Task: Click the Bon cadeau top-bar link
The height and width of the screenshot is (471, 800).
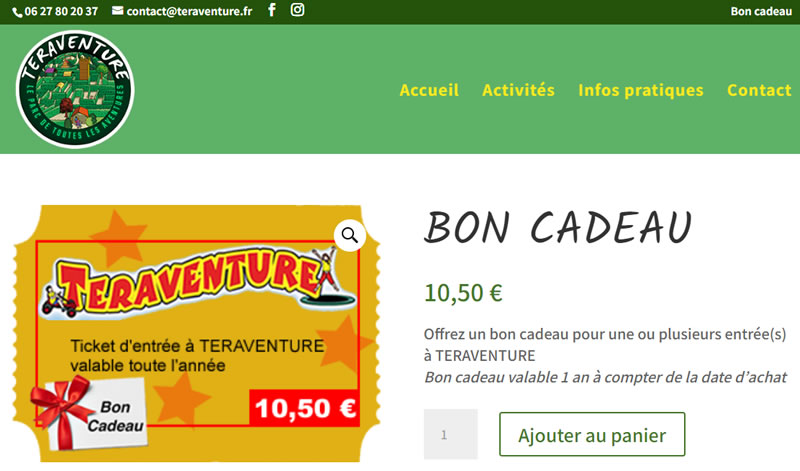Action: (x=761, y=11)
